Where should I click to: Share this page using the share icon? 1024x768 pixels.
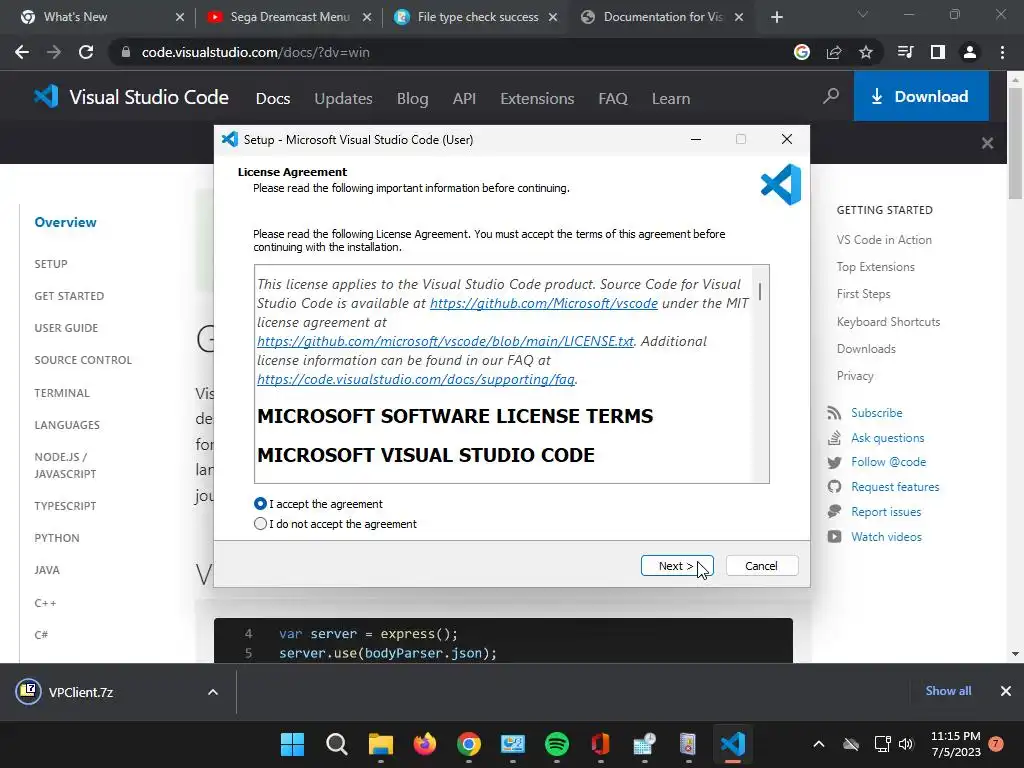[834, 52]
